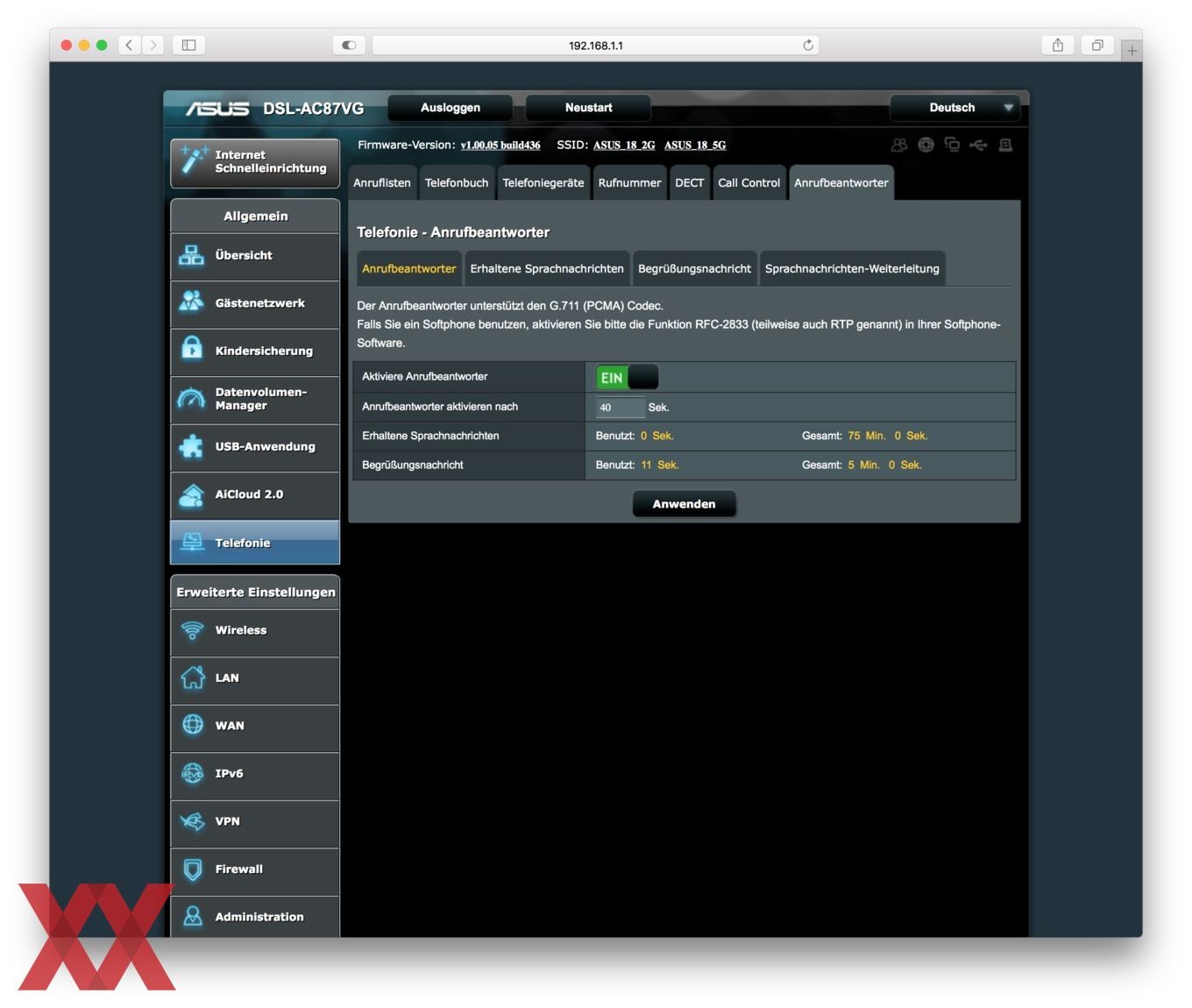Click the printer status icon in header

tap(1005, 145)
